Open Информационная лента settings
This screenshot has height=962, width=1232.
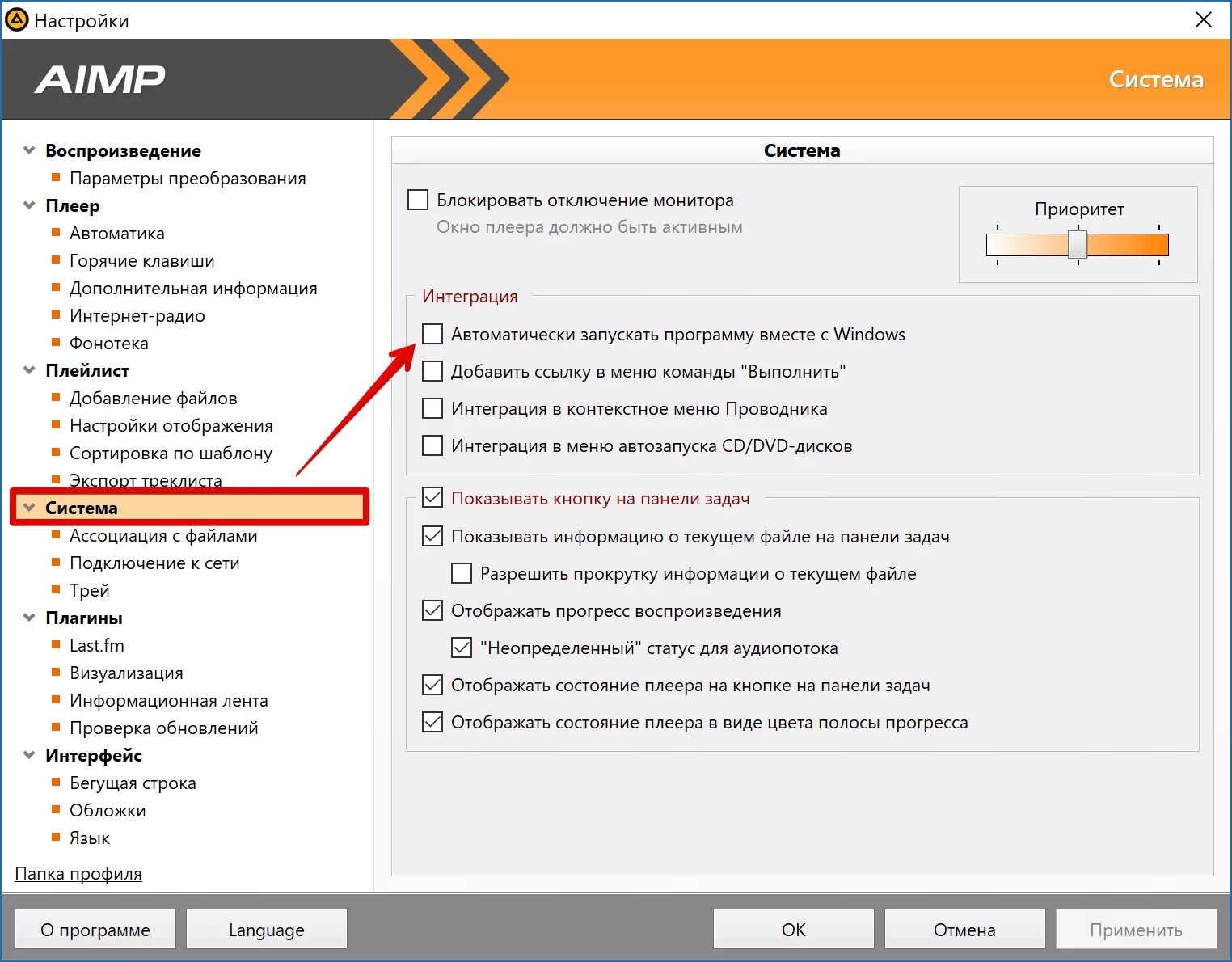[x=169, y=700]
